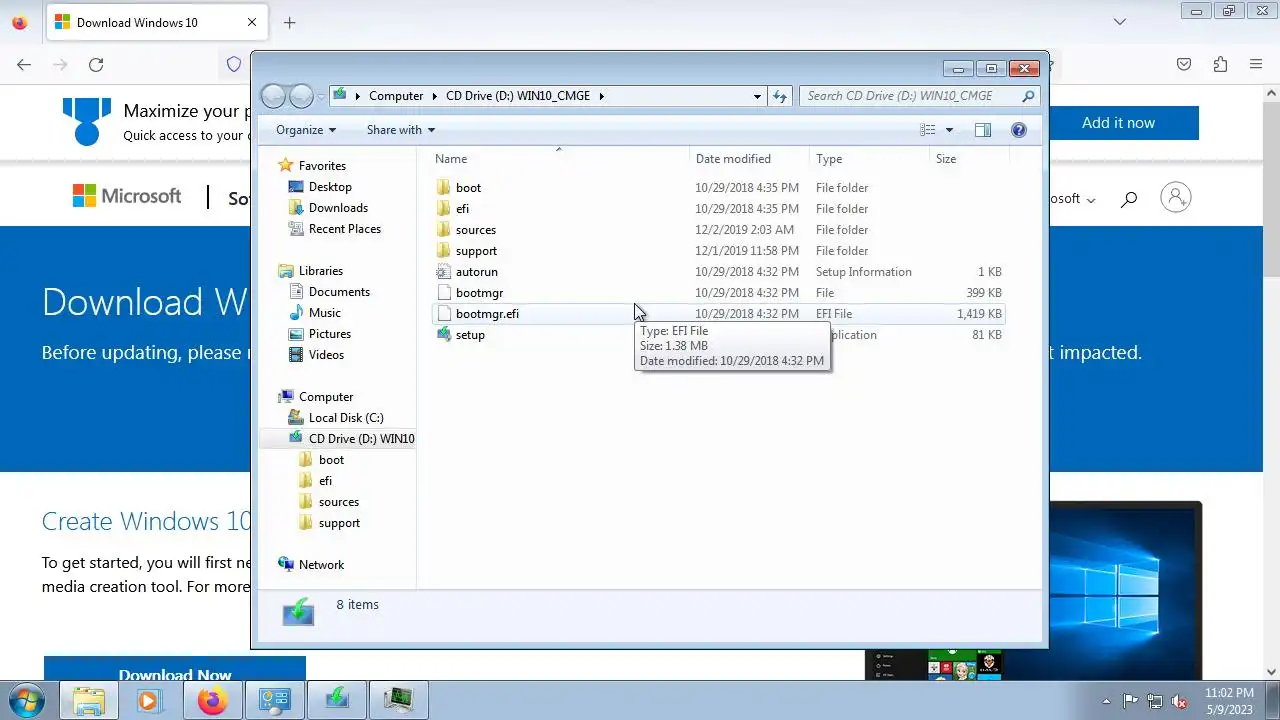Click the Microsoft account sign-in icon
1280x720 pixels.
[x=1176, y=197]
